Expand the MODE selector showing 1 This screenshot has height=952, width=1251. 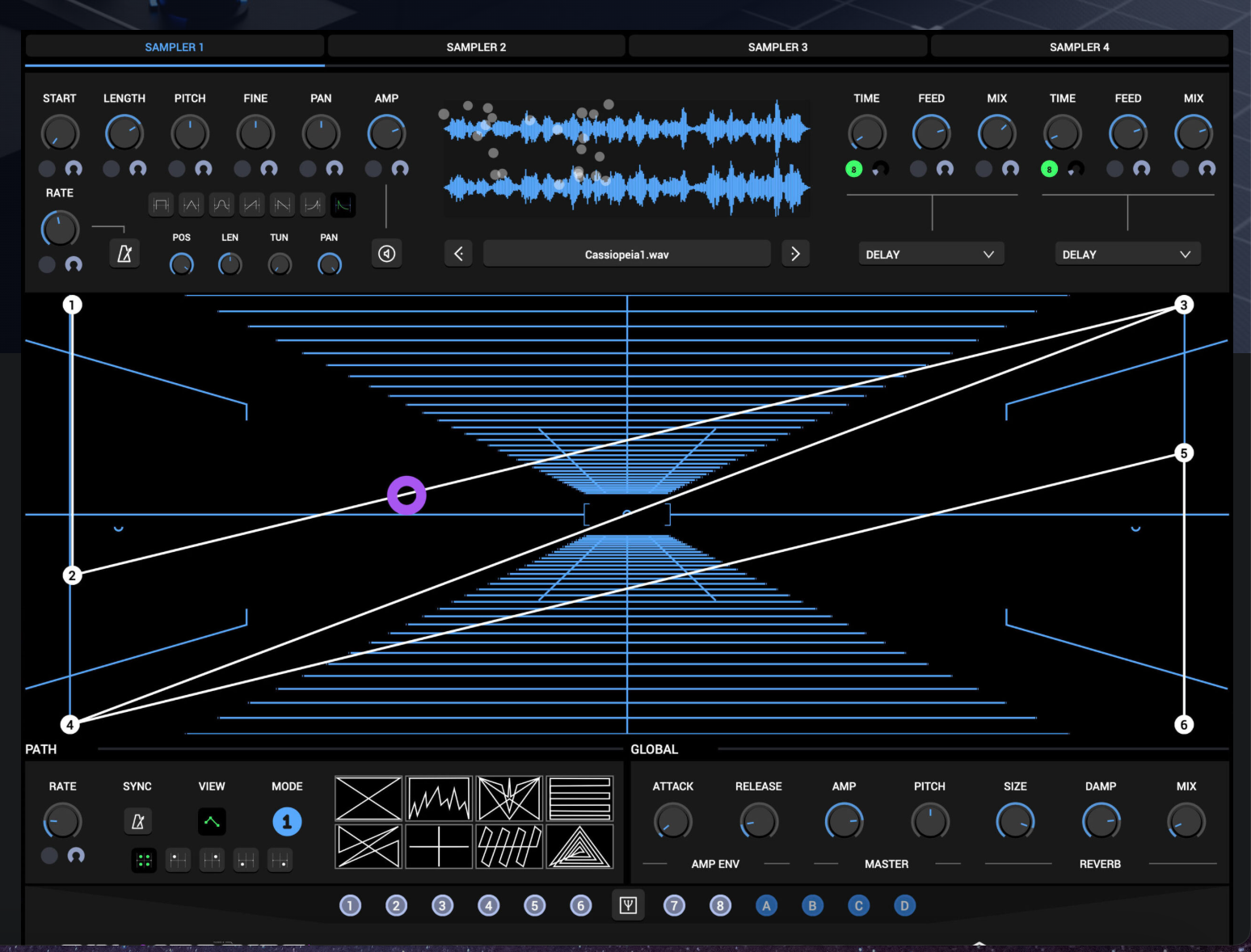click(287, 821)
